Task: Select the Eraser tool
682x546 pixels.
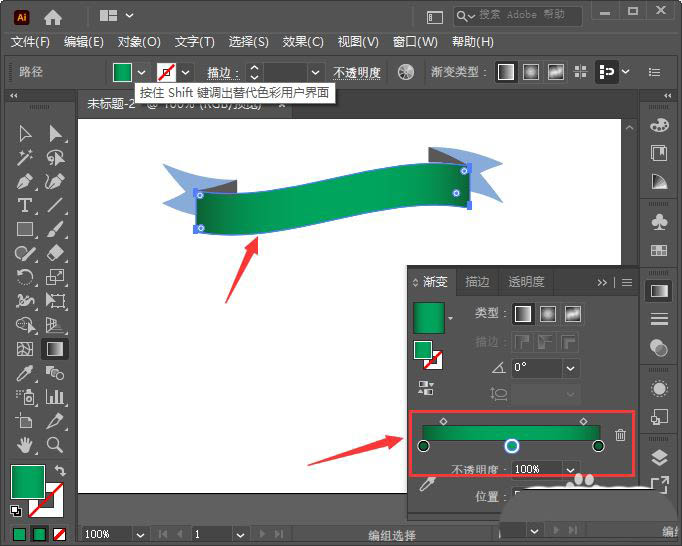Action: point(55,253)
